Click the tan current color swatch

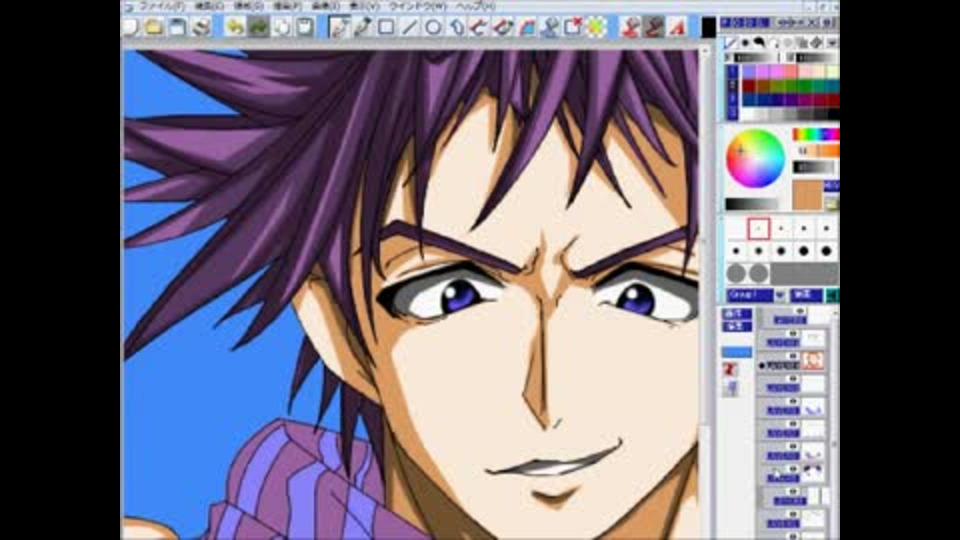click(x=808, y=195)
